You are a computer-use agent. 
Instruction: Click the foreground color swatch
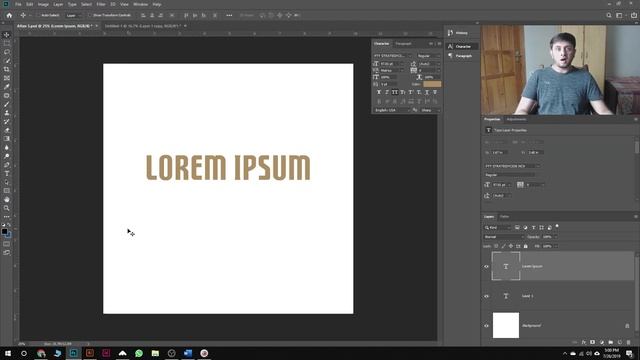pos(4,231)
